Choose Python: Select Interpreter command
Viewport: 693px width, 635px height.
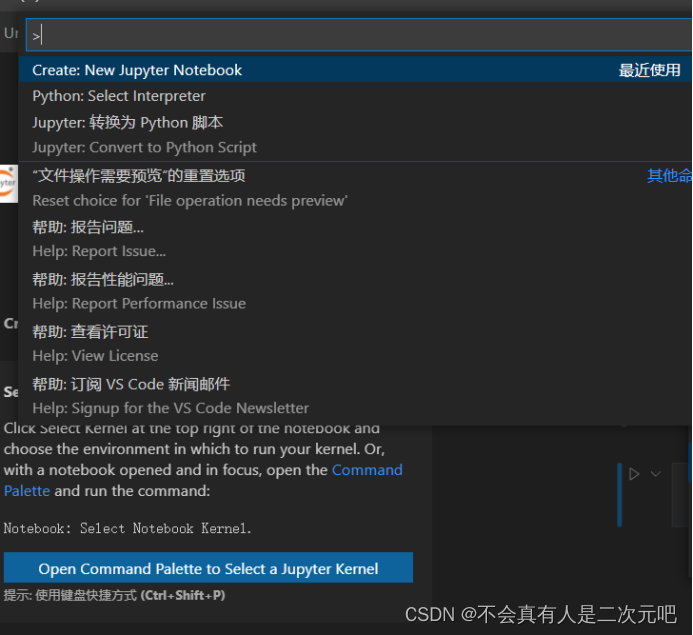pos(355,96)
